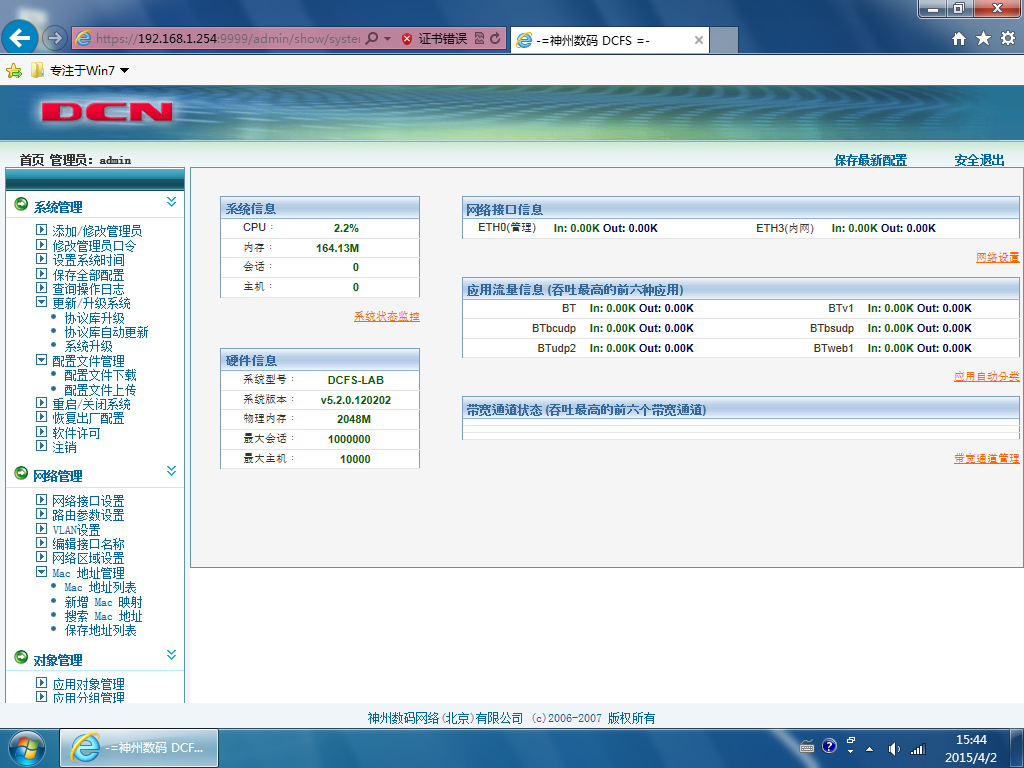
Task: Click the 首页 home breadcrumb text
Action: pyautogui.click(x=31, y=160)
